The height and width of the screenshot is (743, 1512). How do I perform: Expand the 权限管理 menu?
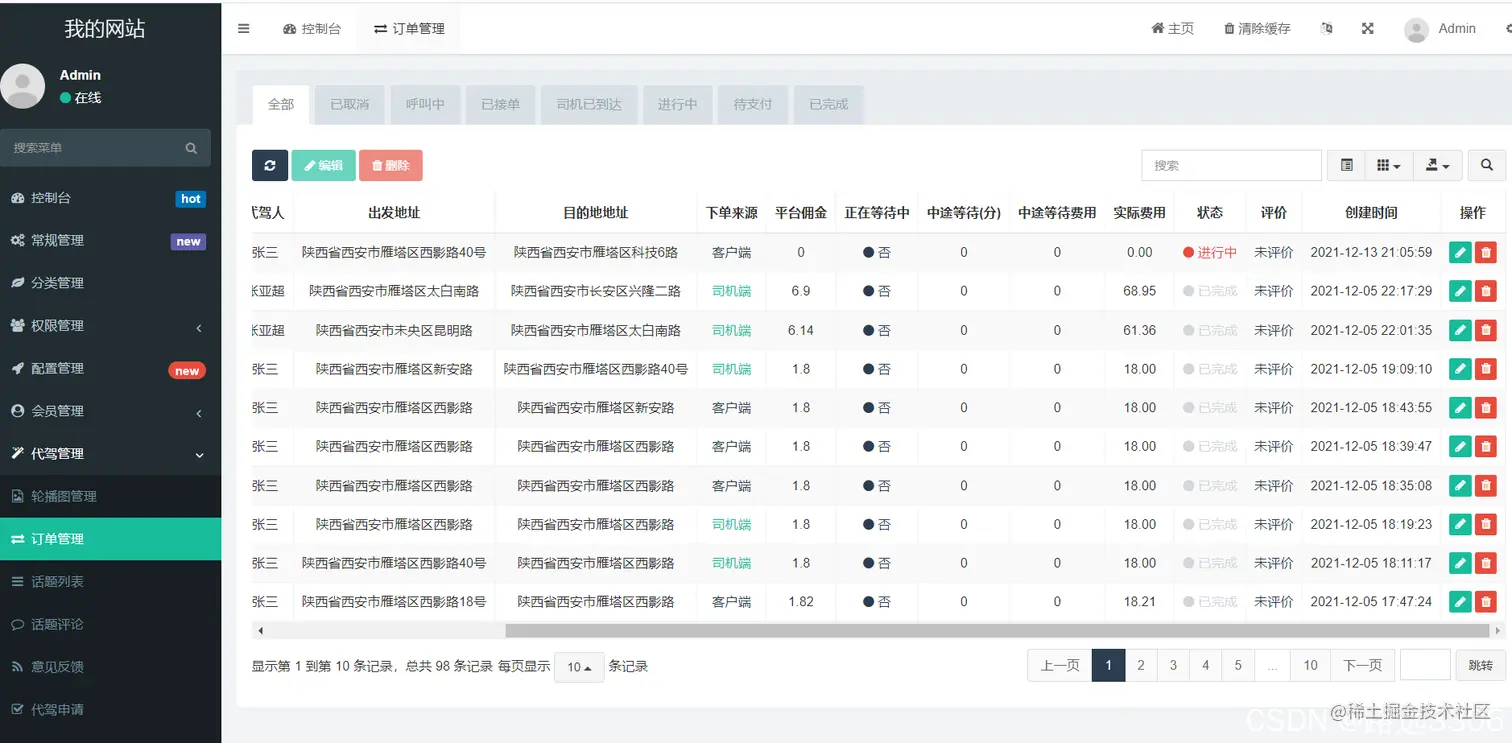pos(110,326)
